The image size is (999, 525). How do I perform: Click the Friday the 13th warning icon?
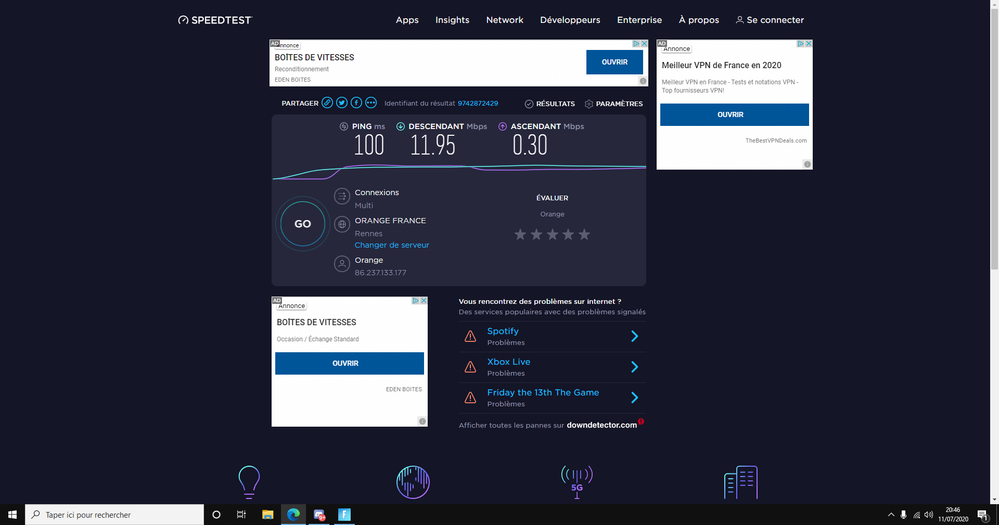tap(470, 398)
